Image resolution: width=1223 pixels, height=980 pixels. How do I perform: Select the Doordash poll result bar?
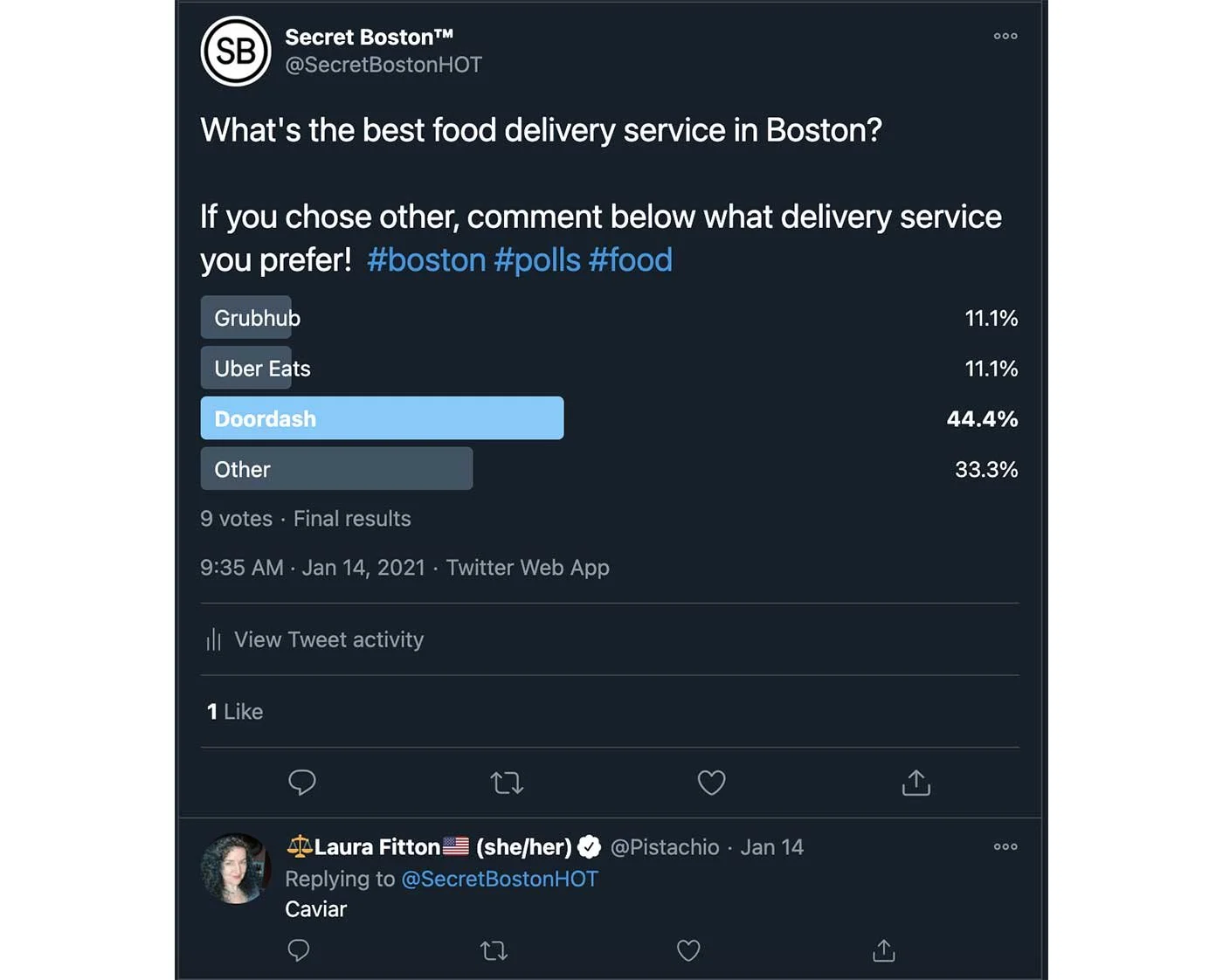pos(382,418)
